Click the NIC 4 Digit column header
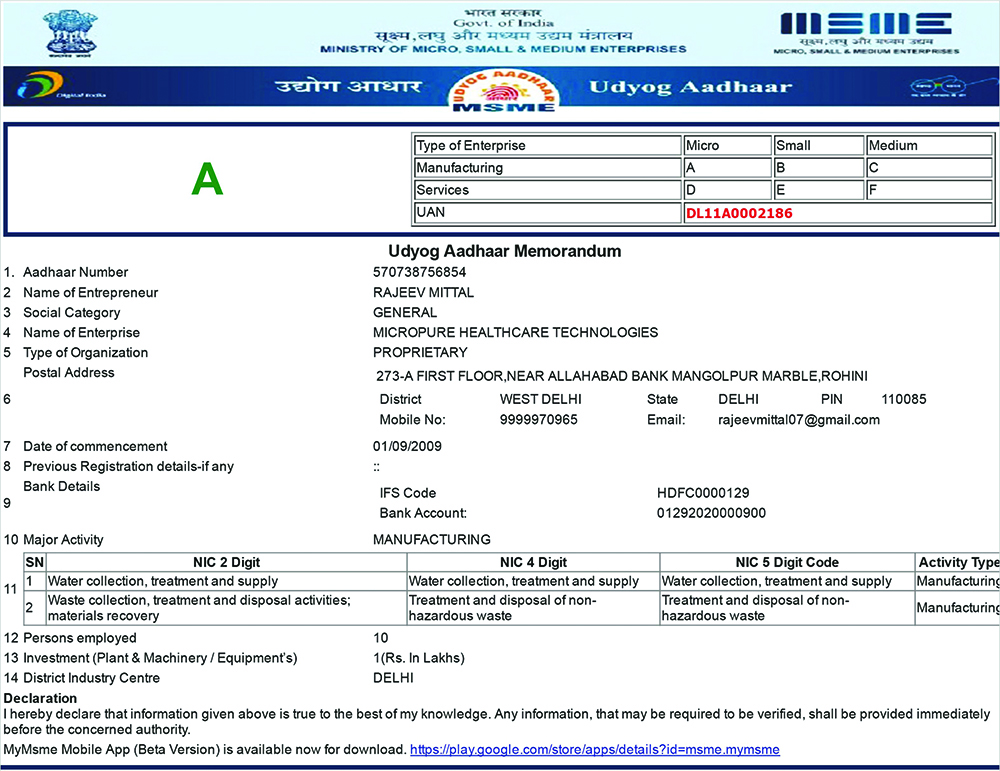The height and width of the screenshot is (771, 1000). coord(533,562)
